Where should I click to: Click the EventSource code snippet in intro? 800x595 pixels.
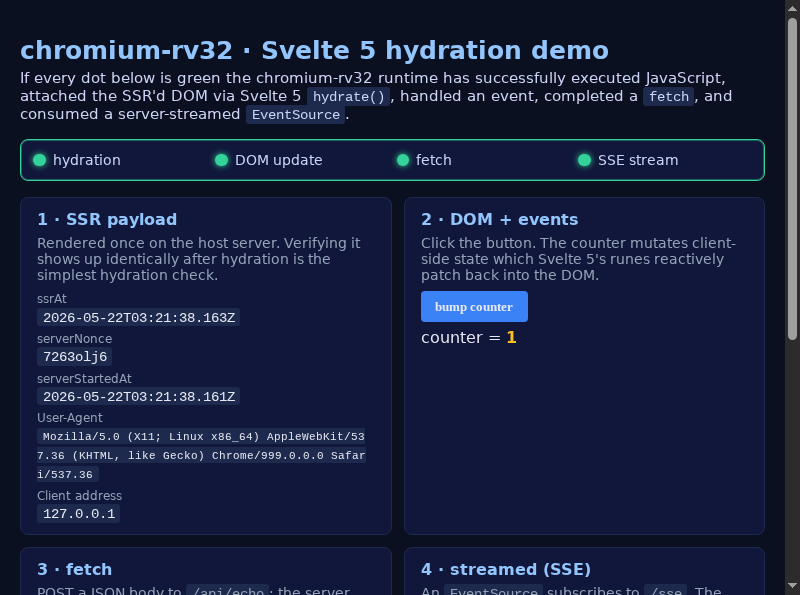click(295, 114)
